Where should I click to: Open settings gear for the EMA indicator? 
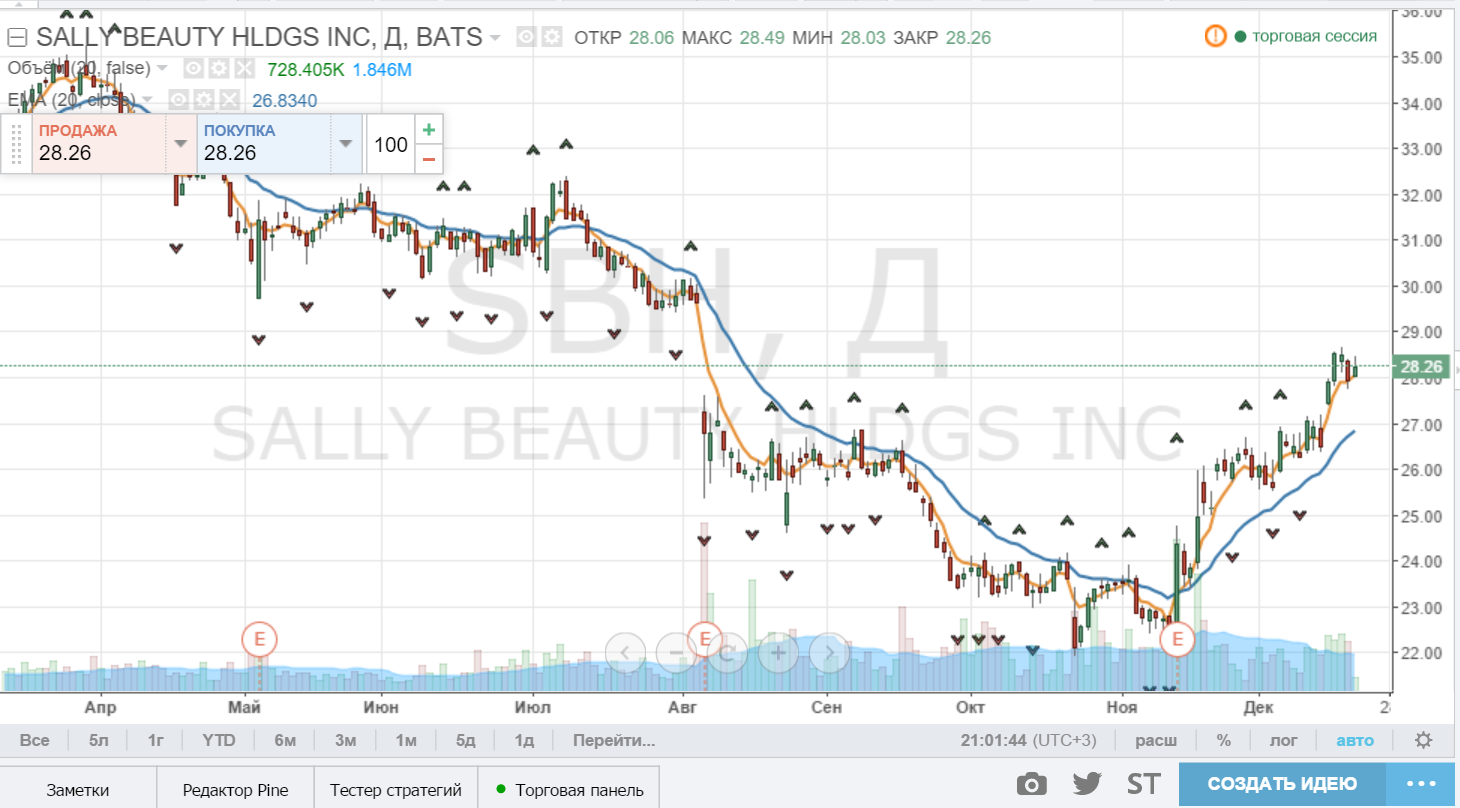point(204,100)
